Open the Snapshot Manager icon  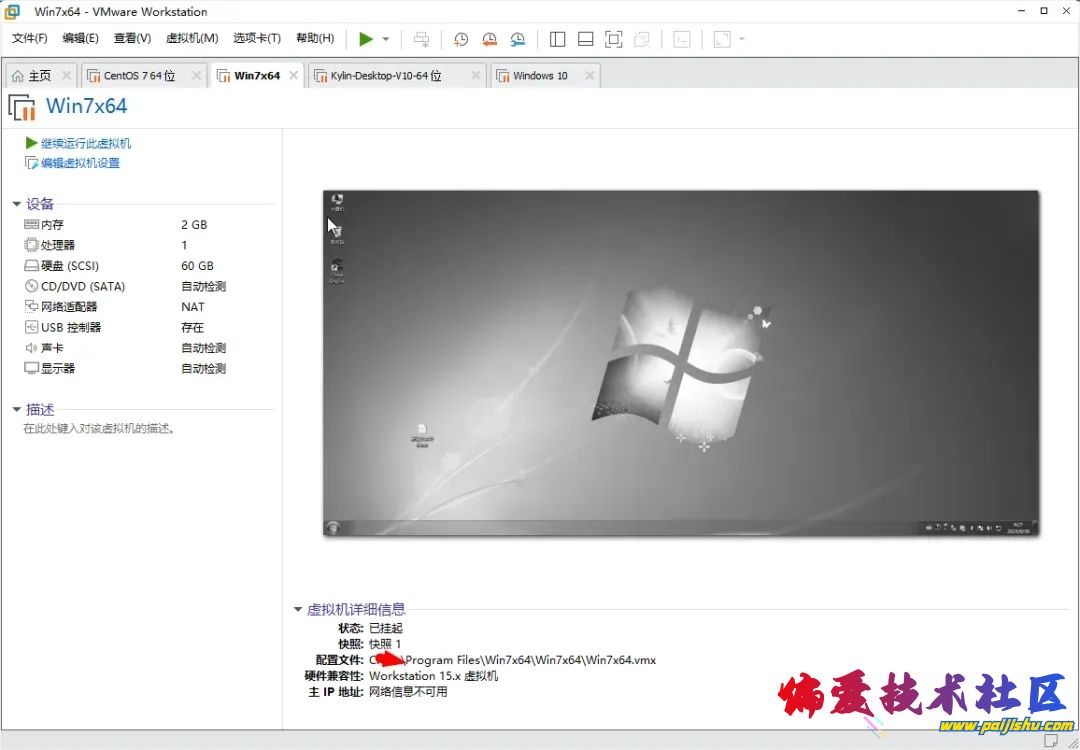coord(517,39)
